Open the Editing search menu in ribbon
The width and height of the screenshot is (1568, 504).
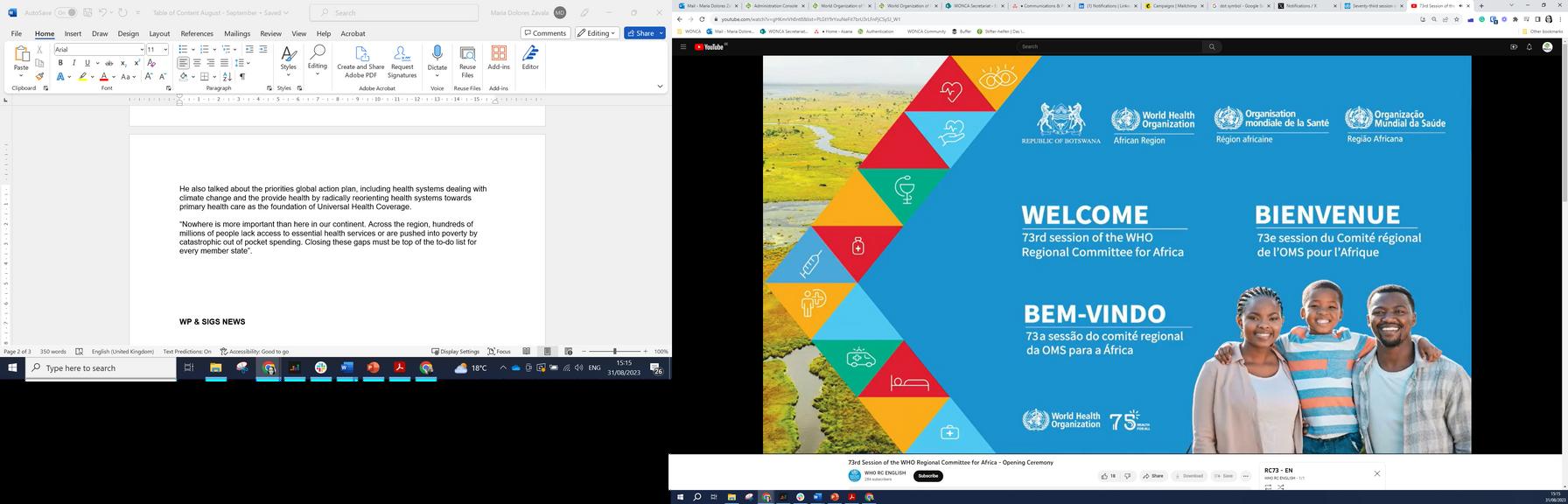317,60
